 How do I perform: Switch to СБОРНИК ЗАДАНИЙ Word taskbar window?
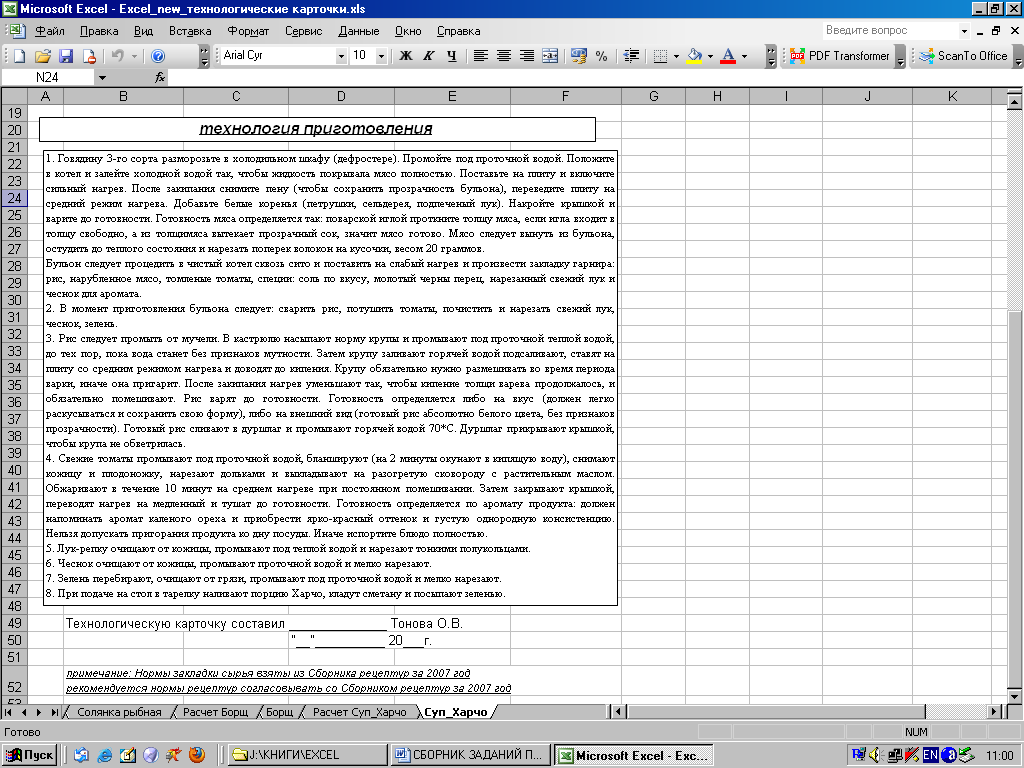click(x=470, y=756)
